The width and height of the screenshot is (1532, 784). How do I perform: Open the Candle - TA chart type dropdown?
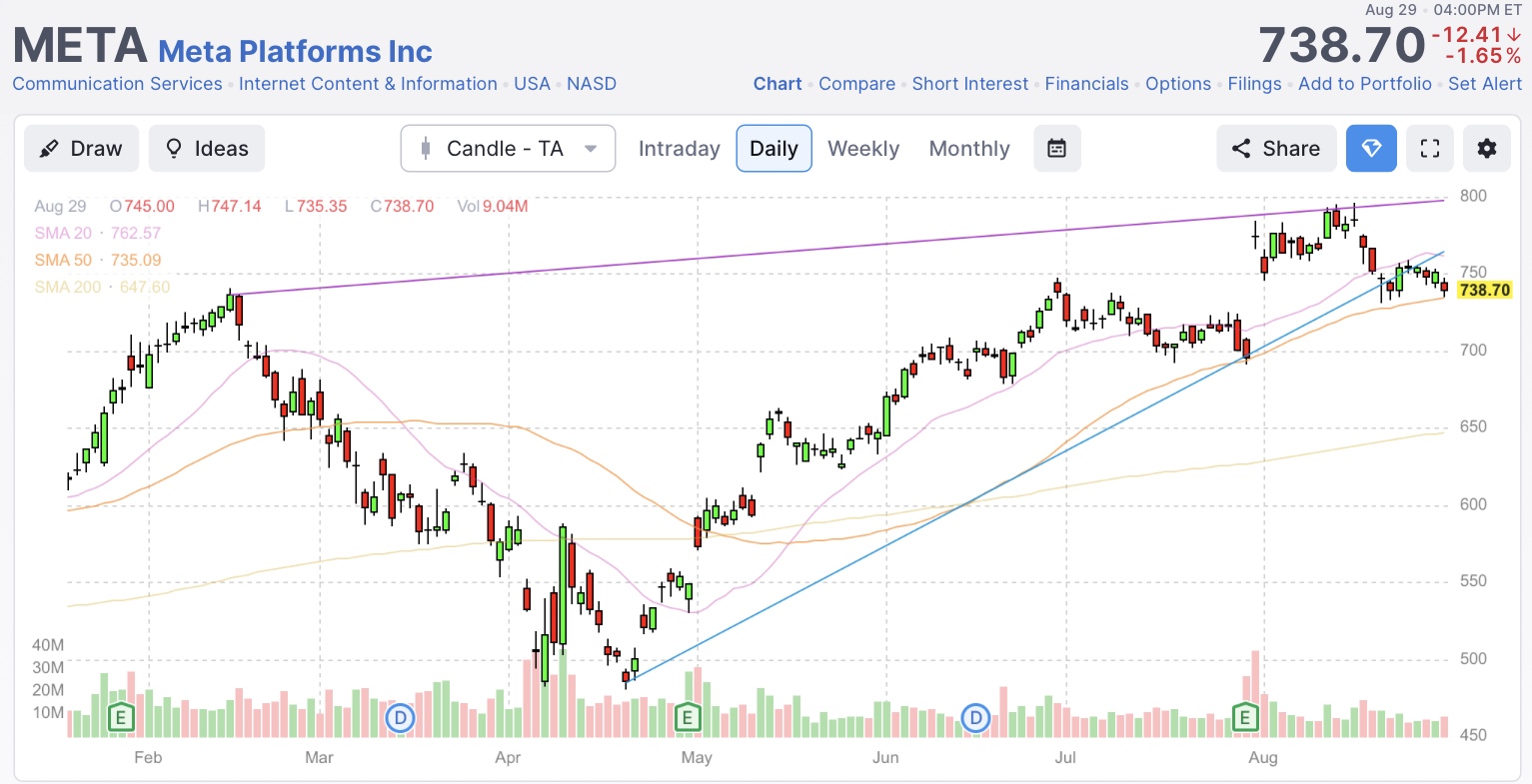(508, 149)
